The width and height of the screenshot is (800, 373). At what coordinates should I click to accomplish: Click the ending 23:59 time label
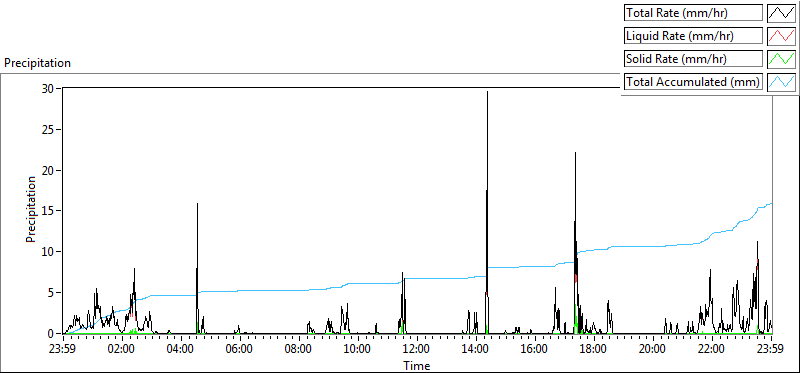click(x=771, y=350)
